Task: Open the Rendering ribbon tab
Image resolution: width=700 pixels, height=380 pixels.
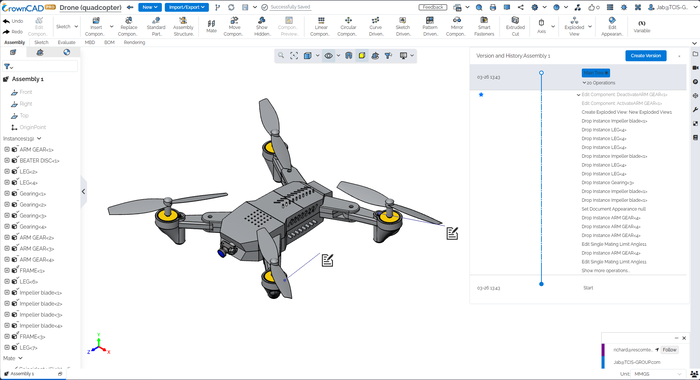Action: 134,42
